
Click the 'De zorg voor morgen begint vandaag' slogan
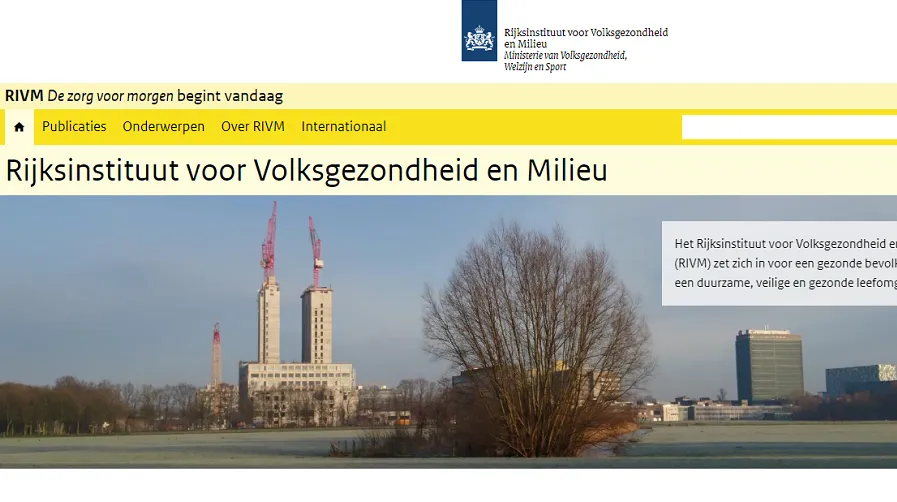point(165,96)
